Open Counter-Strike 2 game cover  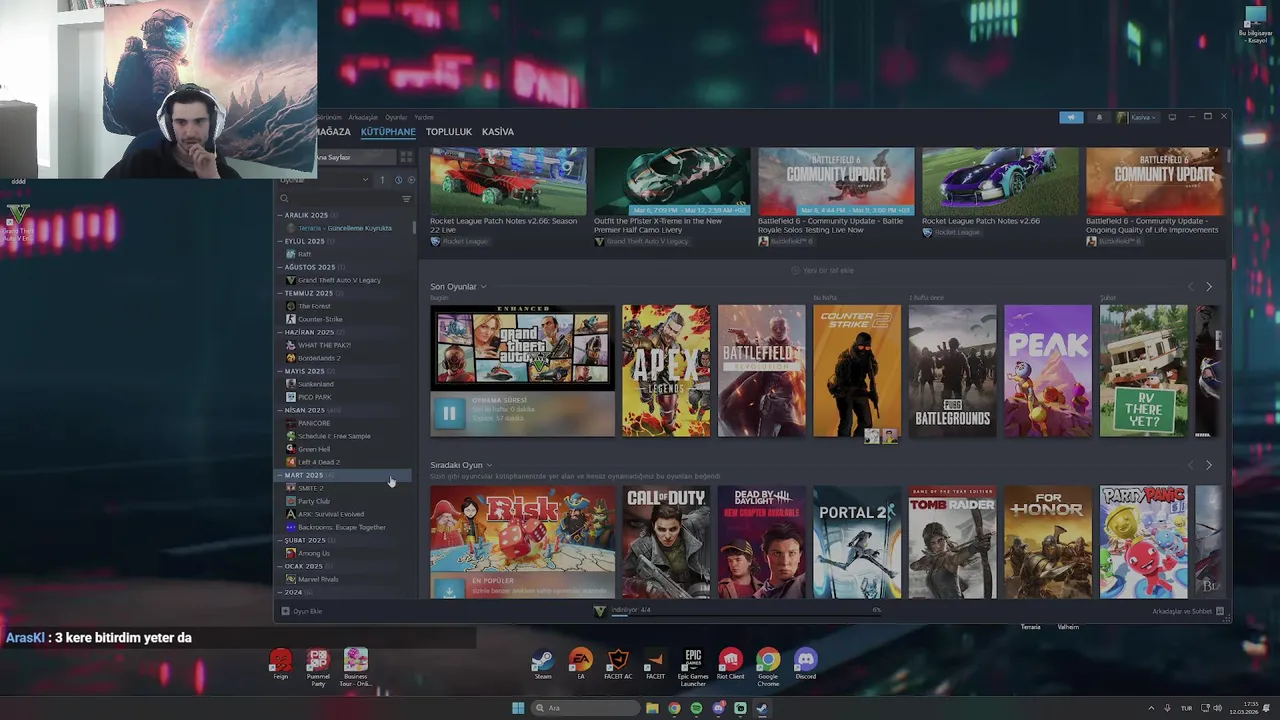click(857, 371)
